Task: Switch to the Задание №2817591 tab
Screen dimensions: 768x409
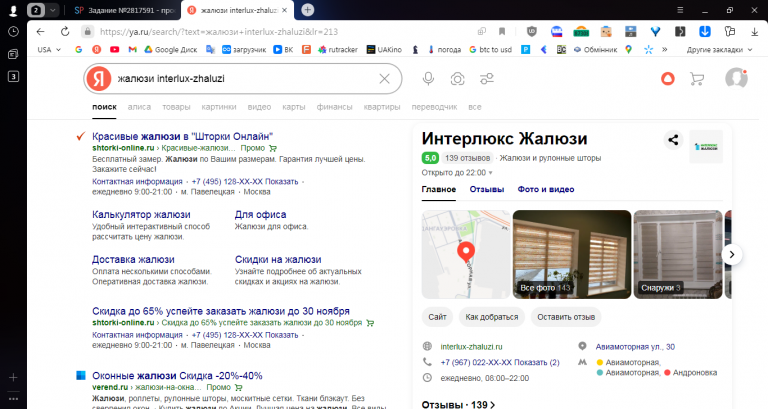Action: coord(124,10)
